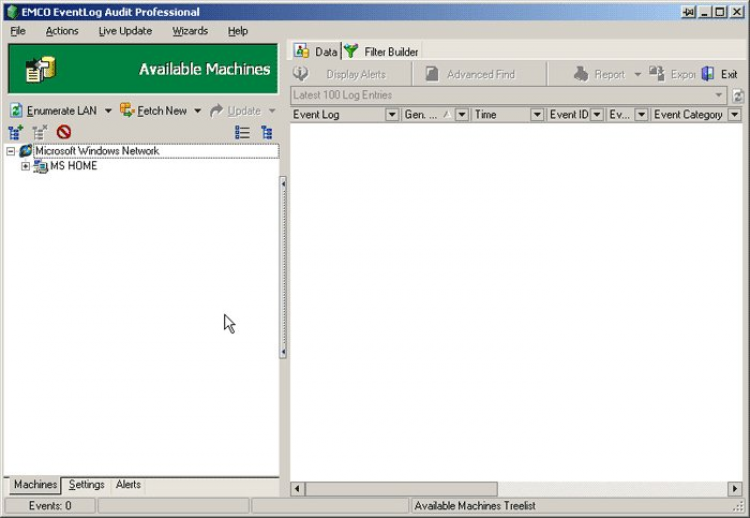Switch to the list view icon
The image size is (750, 518).
pyautogui.click(x=243, y=132)
